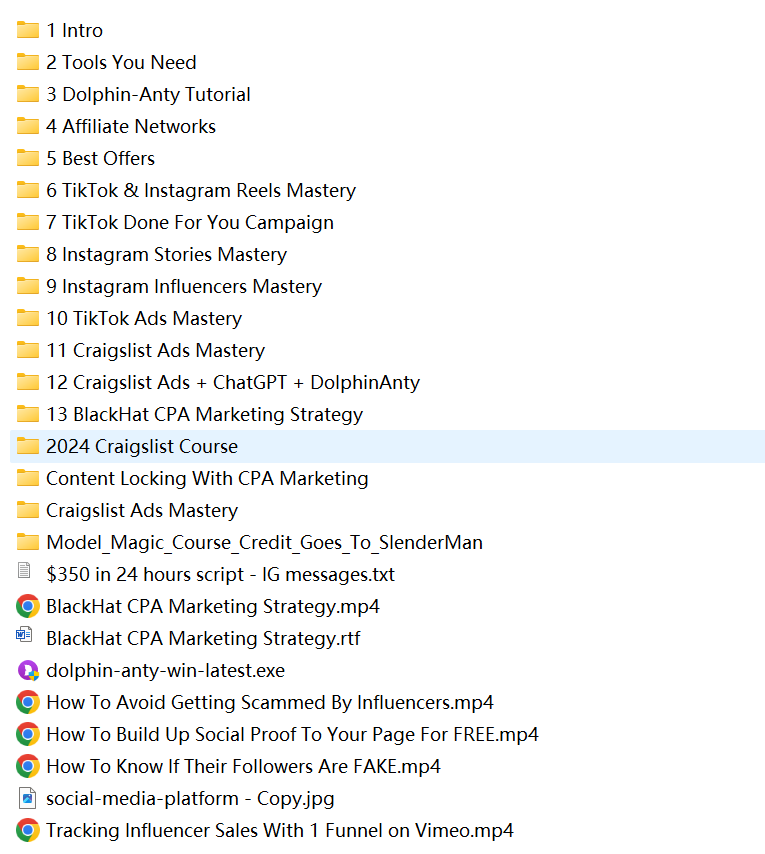Click Chrome icon of Tracking Influencer Sales video
The height and width of the screenshot is (854, 765).
28,830
